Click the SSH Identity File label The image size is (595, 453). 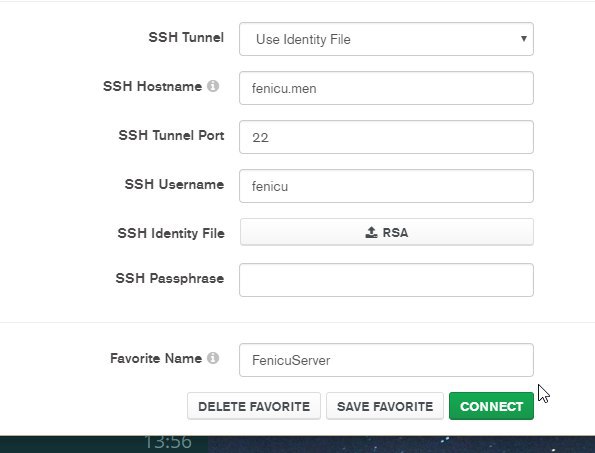(x=171, y=233)
